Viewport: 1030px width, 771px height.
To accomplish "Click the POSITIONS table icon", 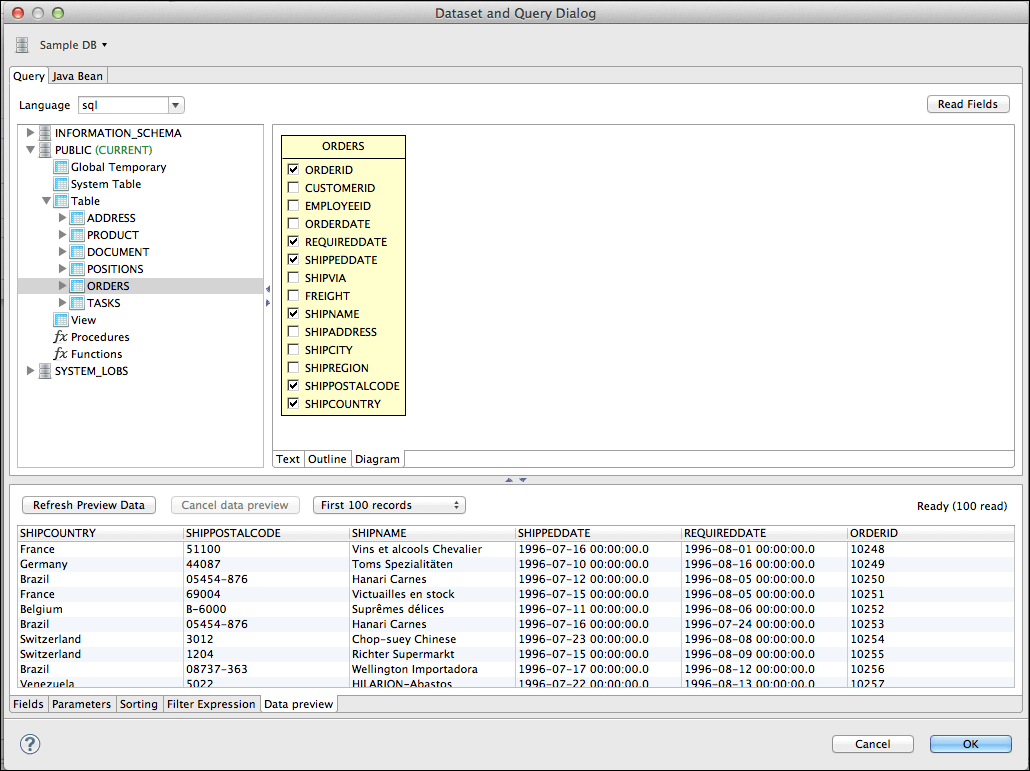I will [77, 269].
